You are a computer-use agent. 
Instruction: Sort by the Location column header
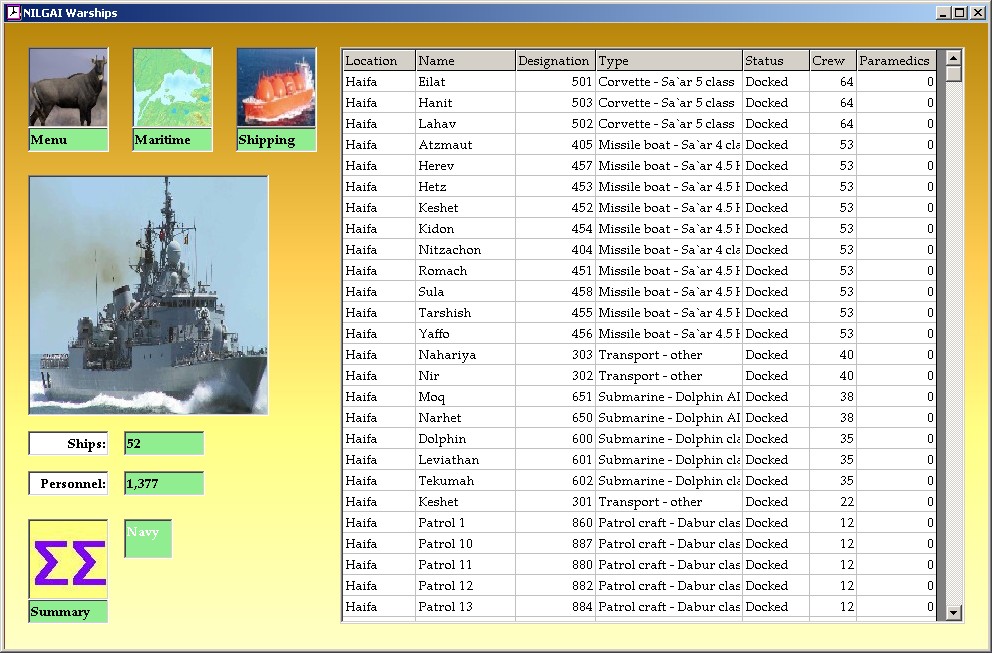click(378, 61)
